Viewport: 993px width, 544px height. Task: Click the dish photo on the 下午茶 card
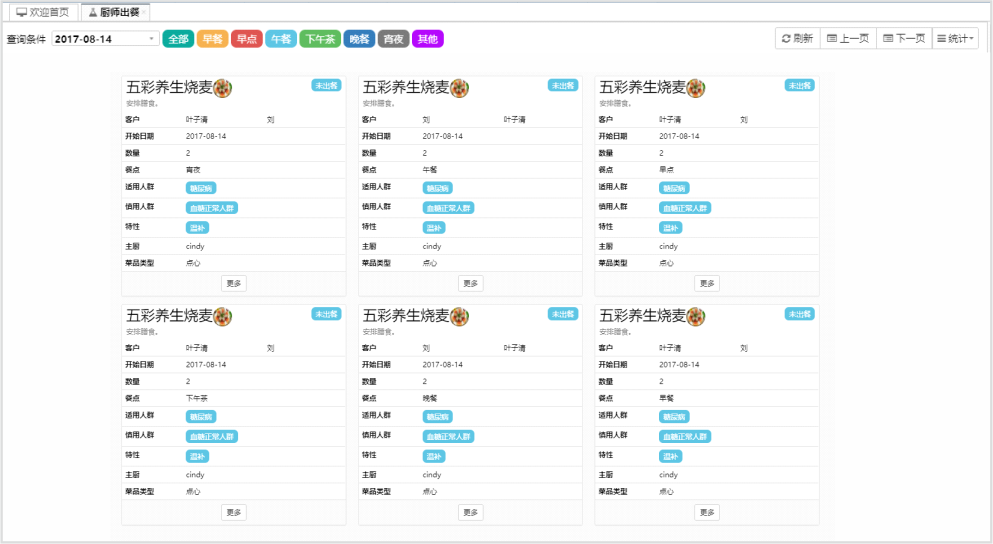(x=223, y=316)
